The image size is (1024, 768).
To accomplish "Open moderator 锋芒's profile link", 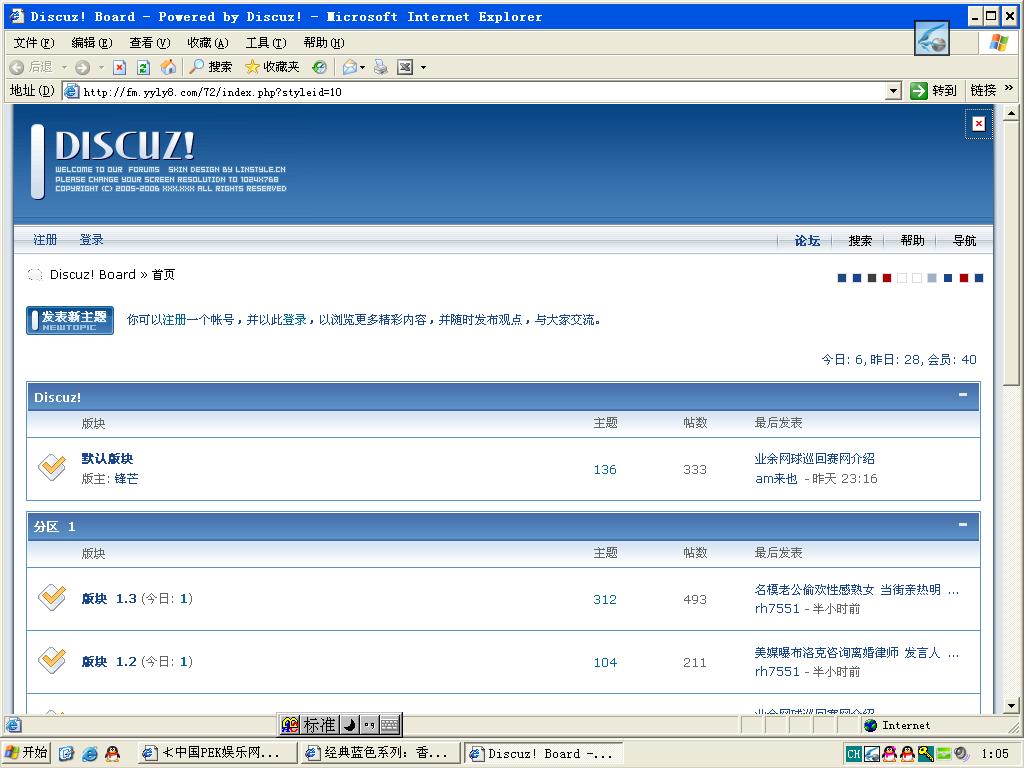I will [x=126, y=479].
